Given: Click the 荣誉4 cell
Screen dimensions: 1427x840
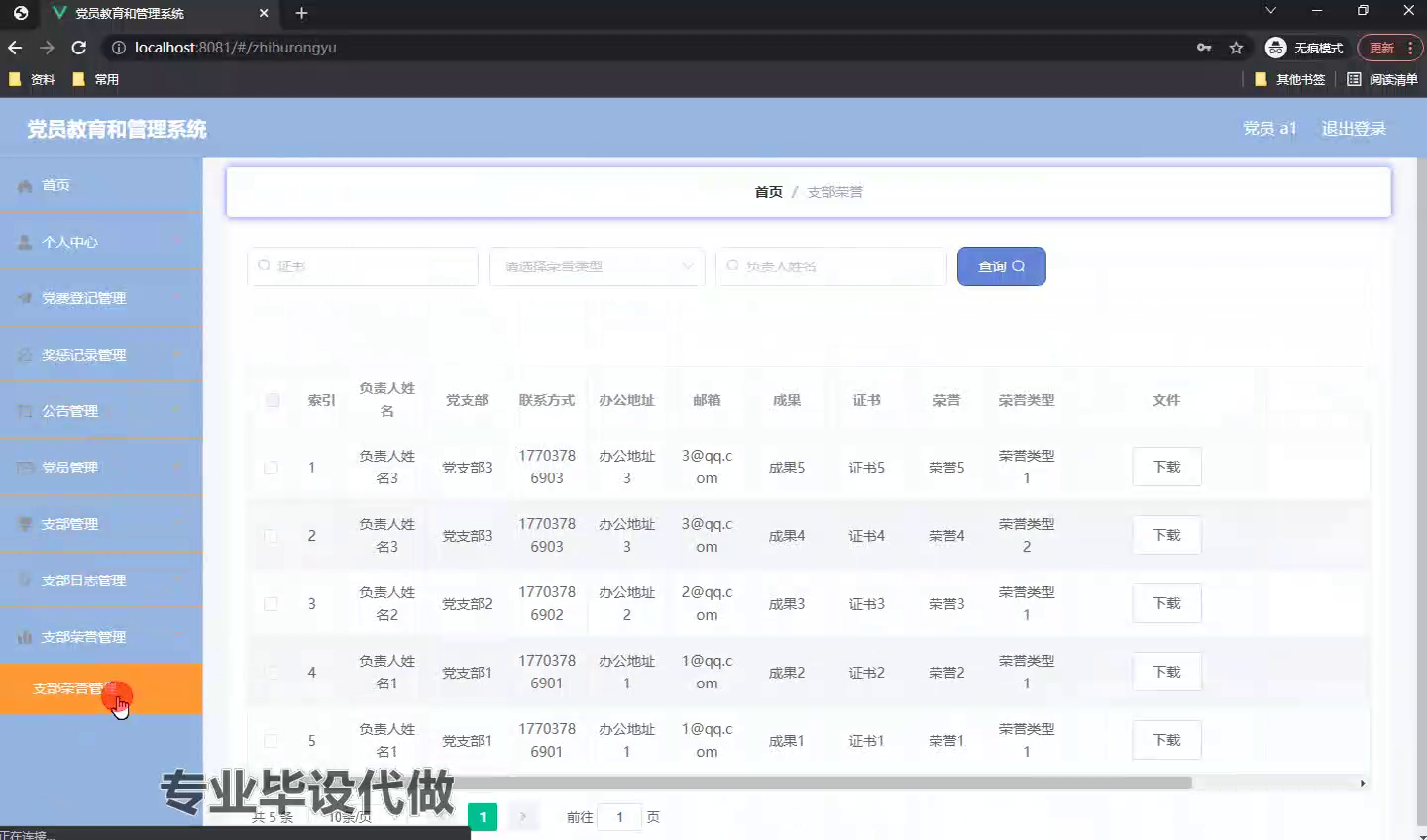Looking at the screenshot, I should (x=946, y=536).
